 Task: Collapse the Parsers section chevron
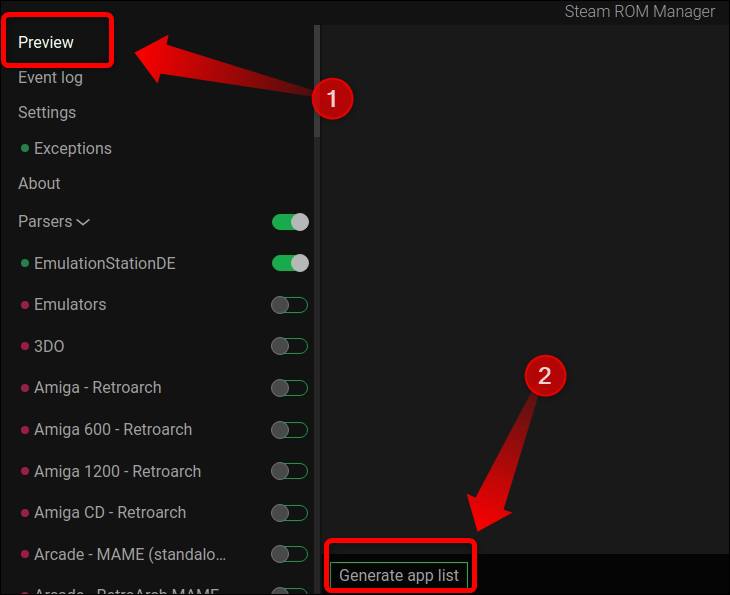point(83,222)
